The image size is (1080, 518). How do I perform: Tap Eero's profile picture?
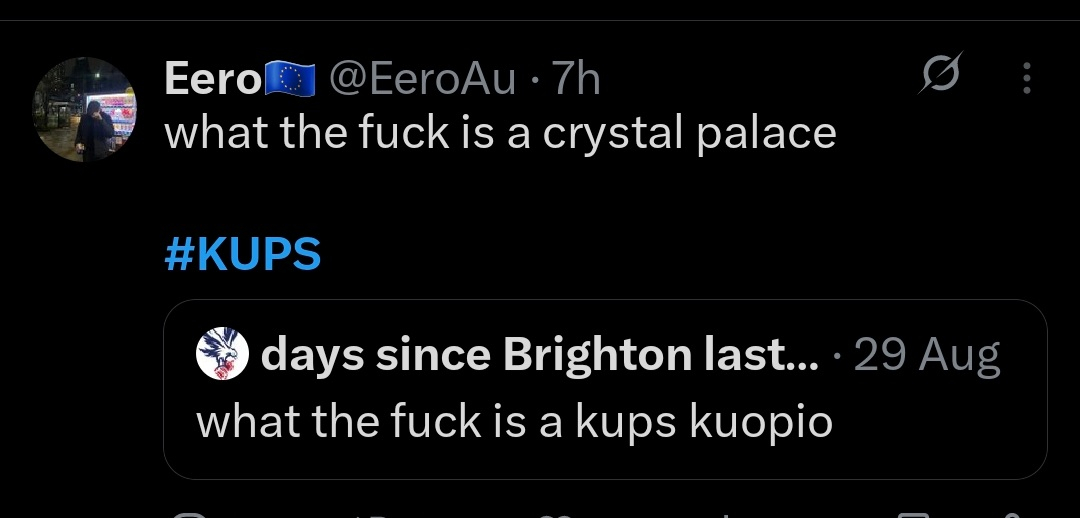click(x=84, y=109)
